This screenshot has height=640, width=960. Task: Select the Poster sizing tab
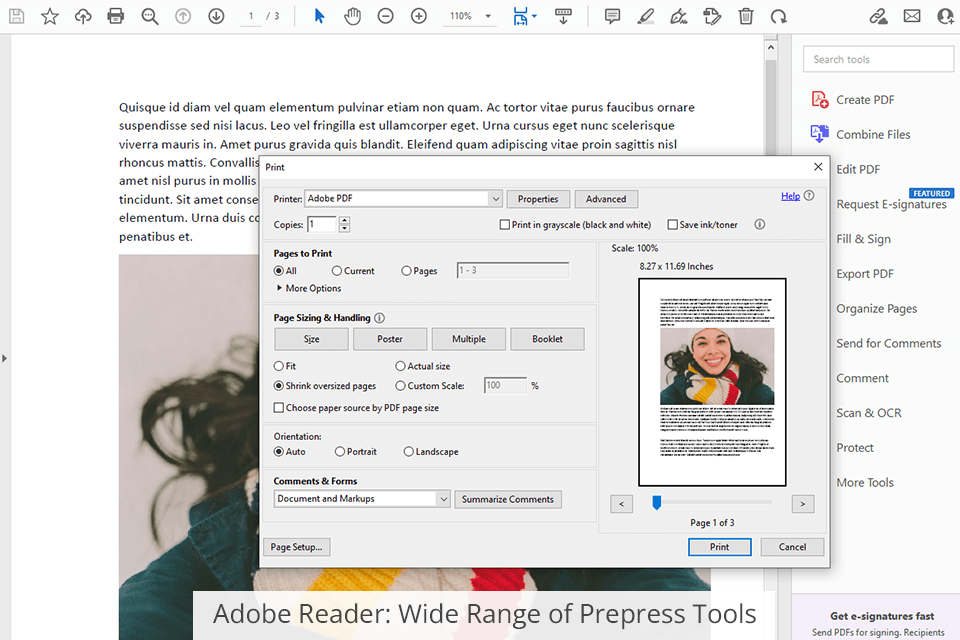(390, 339)
